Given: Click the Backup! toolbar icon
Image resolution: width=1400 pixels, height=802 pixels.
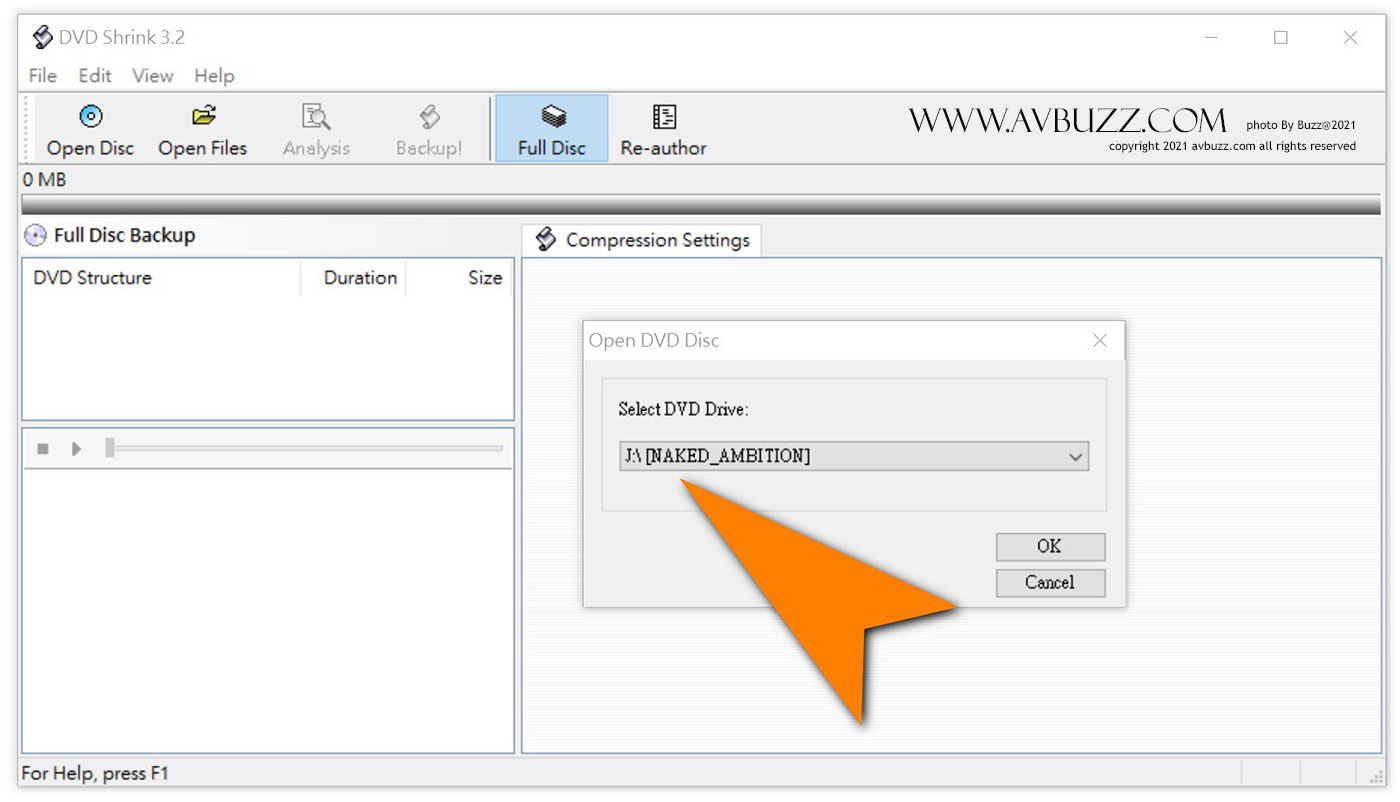Looking at the screenshot, I should point(429,117).
